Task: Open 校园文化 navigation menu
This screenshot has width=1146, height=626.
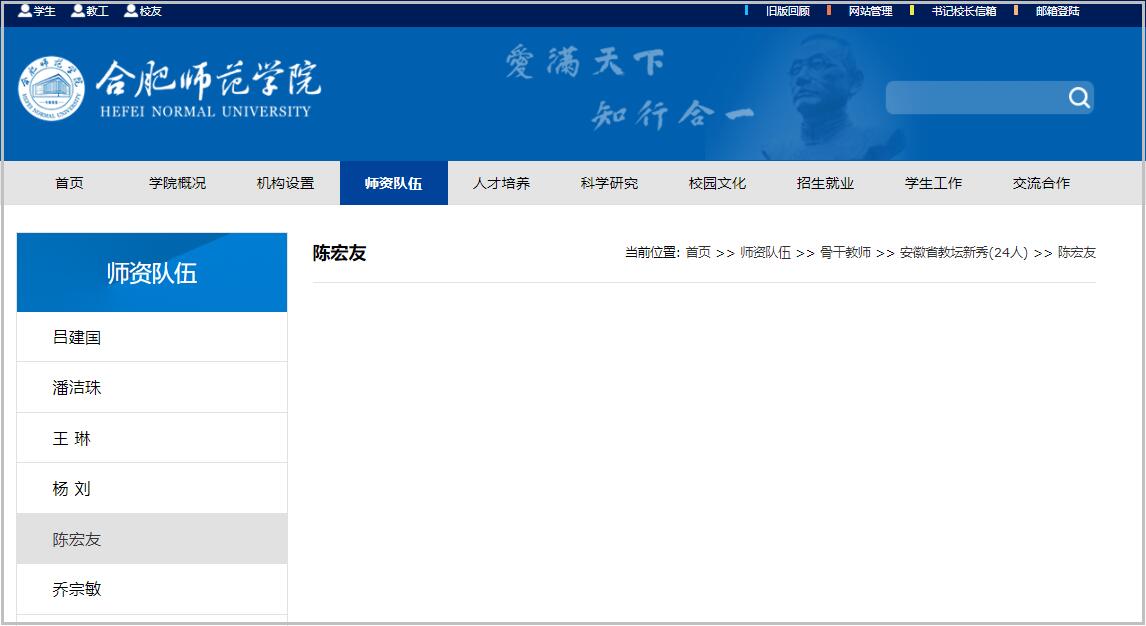Action: (717, 183)
